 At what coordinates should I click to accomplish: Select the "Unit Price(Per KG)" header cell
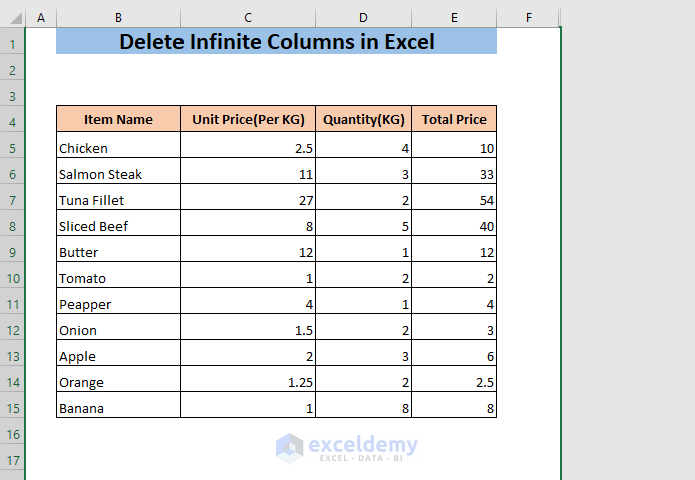(x=248, y=119)
